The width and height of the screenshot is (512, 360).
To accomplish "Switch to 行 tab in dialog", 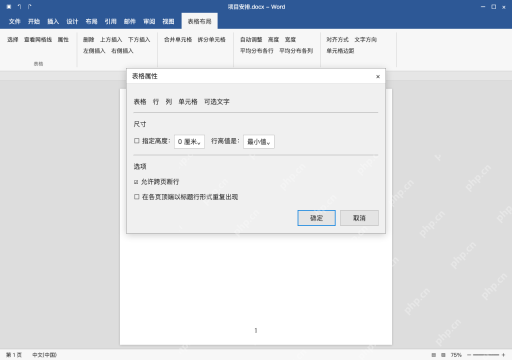I will pyautogui.click(x=156, y=102).
